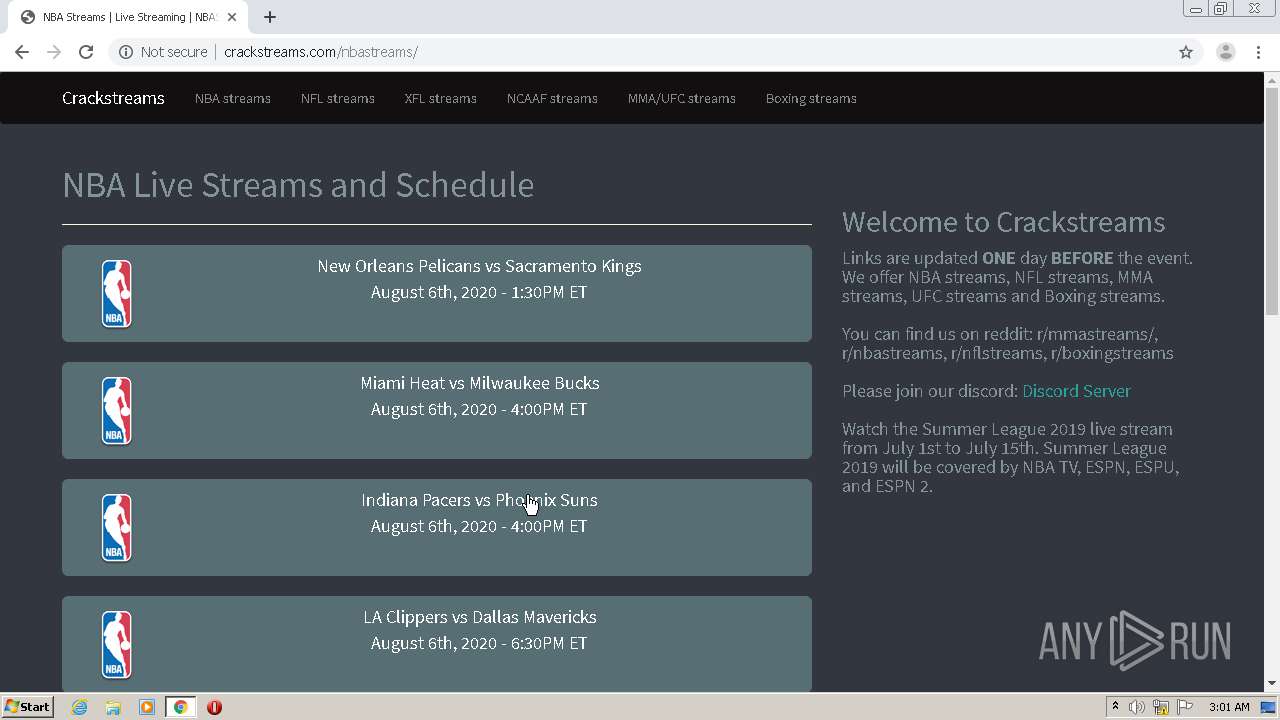Open NCAAF streams nav item
Viewport: 1280px width, 720px height.
click(552, 98)
